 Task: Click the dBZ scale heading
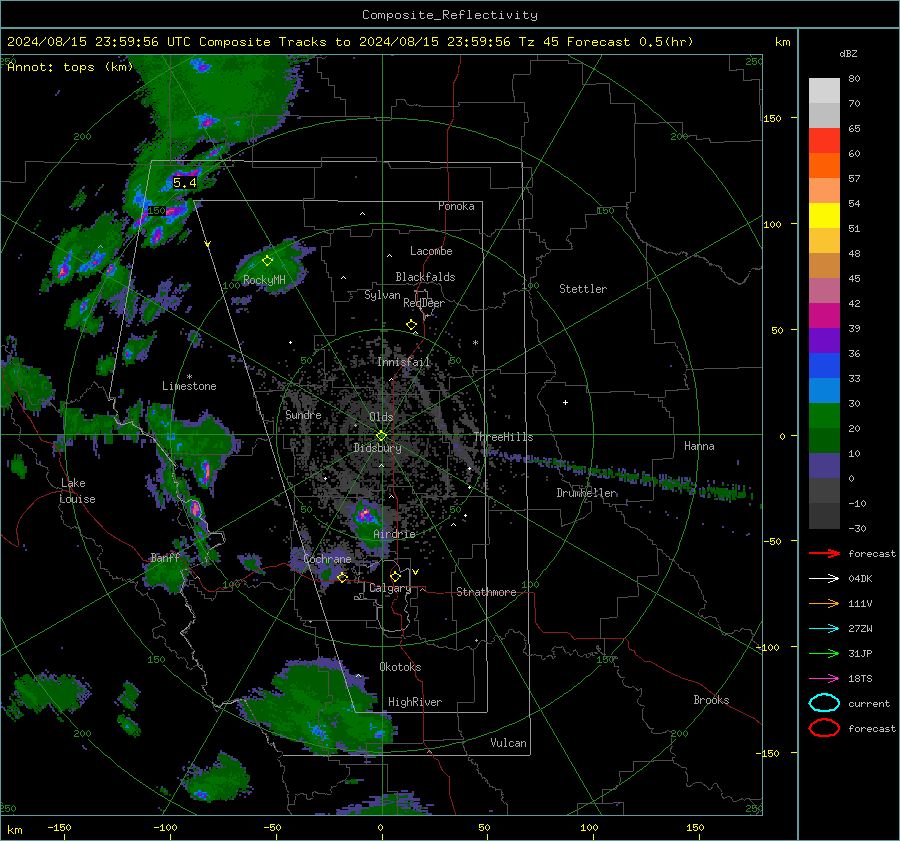coord(848,54)
